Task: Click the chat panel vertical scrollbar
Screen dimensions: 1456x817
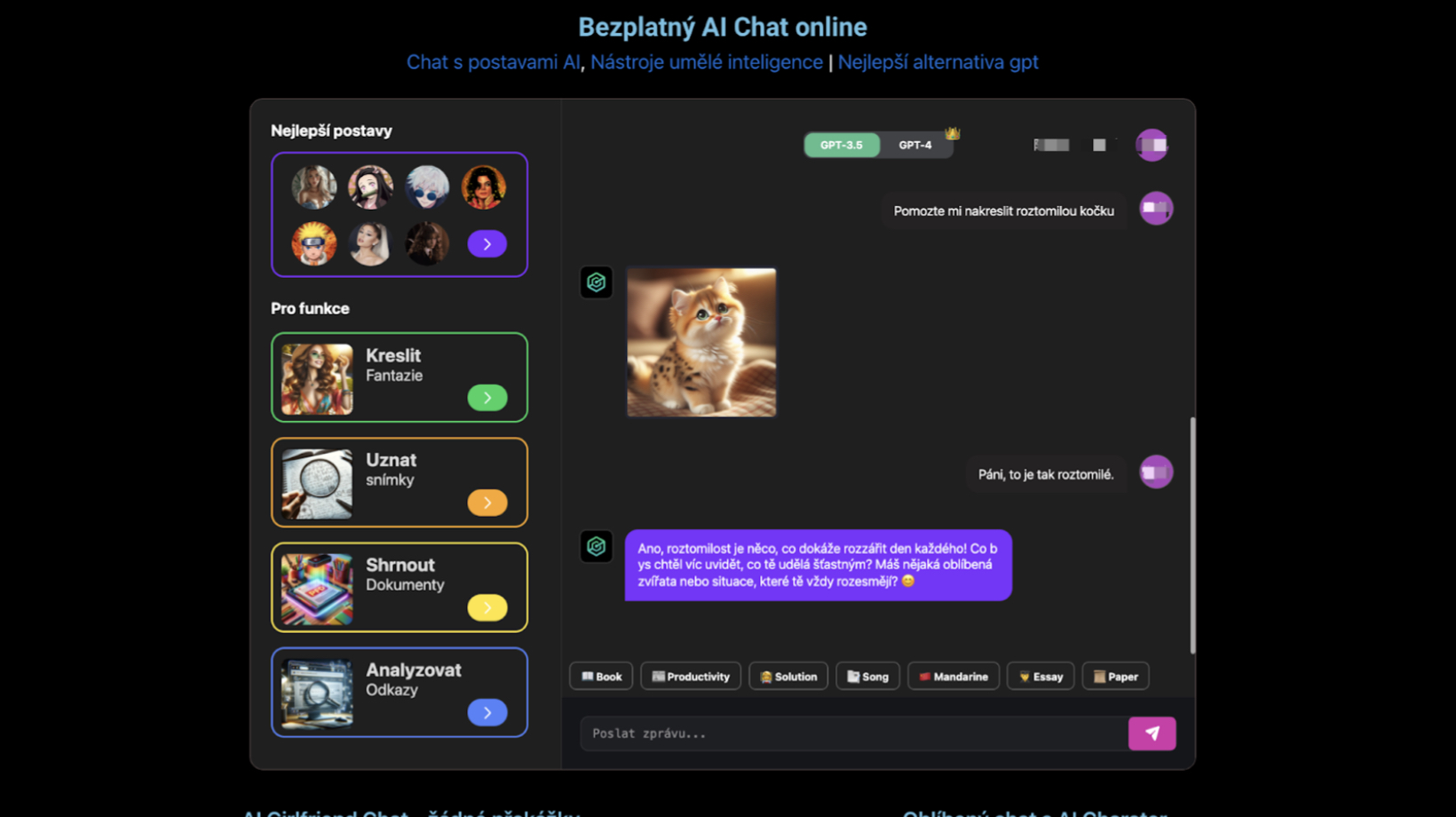Action: (1192, 535)
